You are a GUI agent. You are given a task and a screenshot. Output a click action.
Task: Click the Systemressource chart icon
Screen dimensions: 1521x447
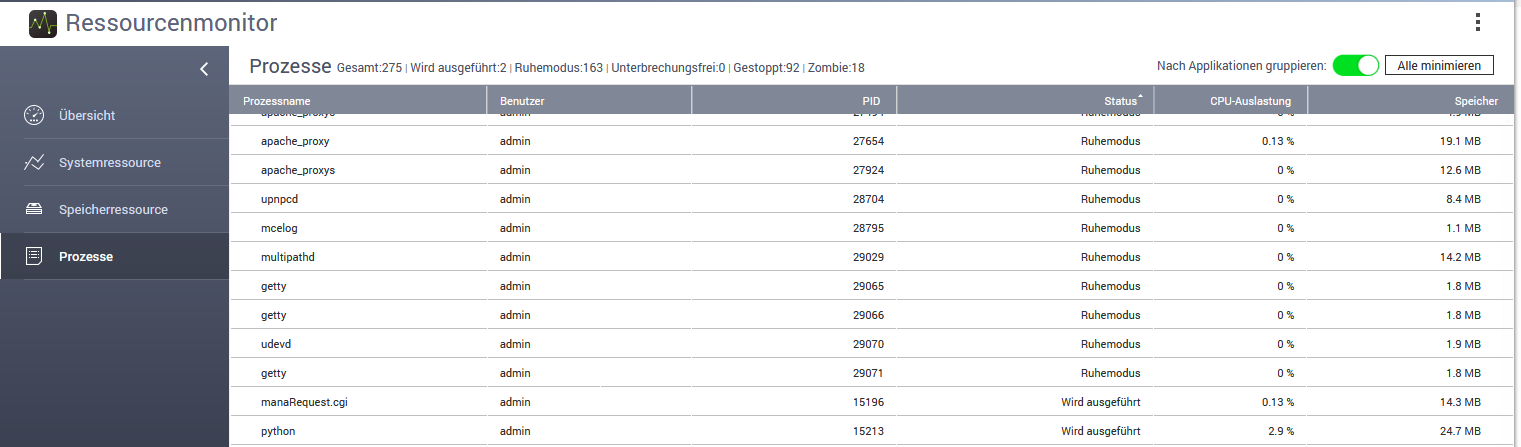click(x=34, y=162)
